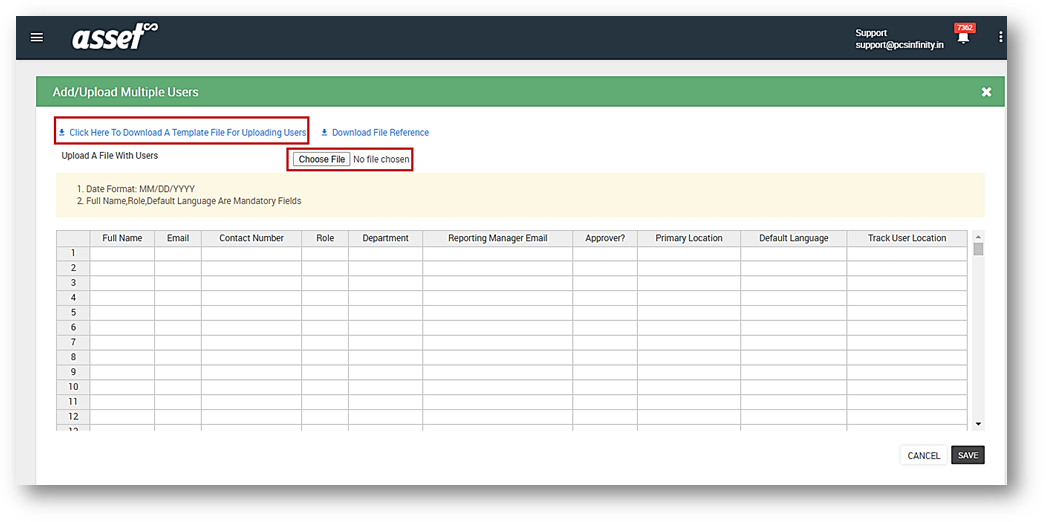
Task: Click the Asset Infinity logo
Action: tap(115, 36)
